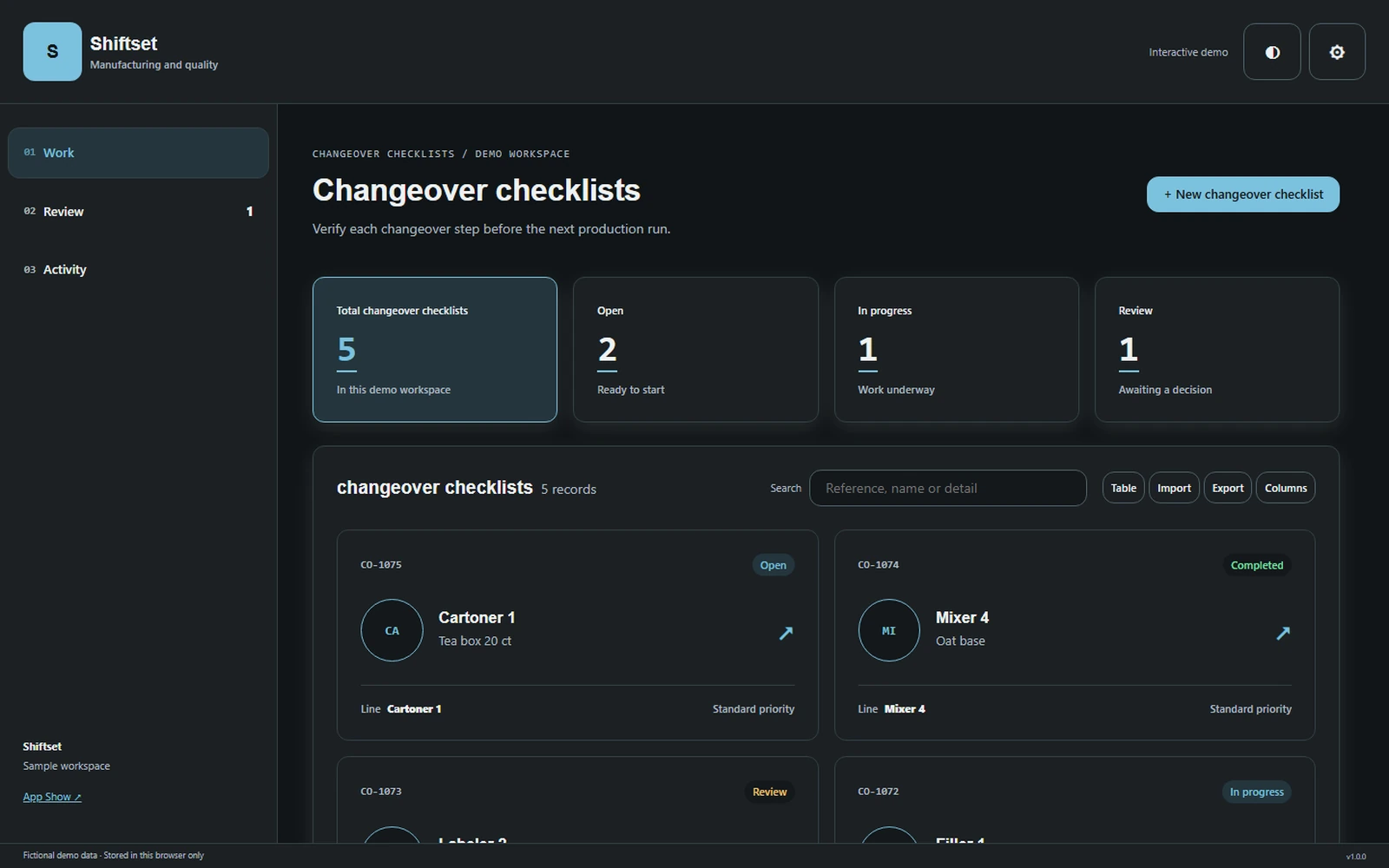Screen dimensions: 1389x868
Task: Click the 5 records count text
Action: click(x=569, y=490)
